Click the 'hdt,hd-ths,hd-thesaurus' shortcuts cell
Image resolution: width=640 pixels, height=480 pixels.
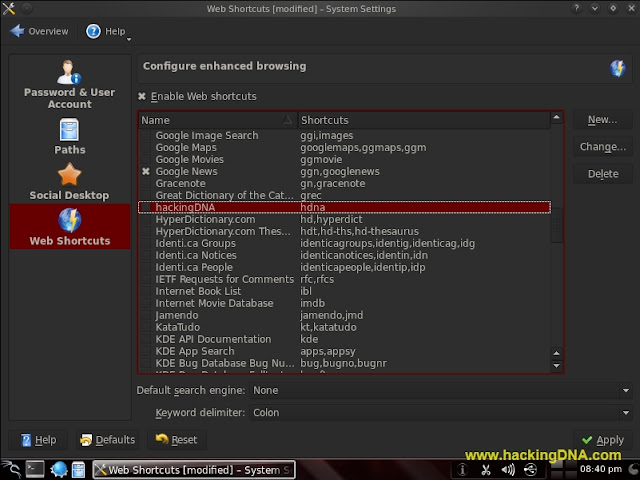(359, 231)
